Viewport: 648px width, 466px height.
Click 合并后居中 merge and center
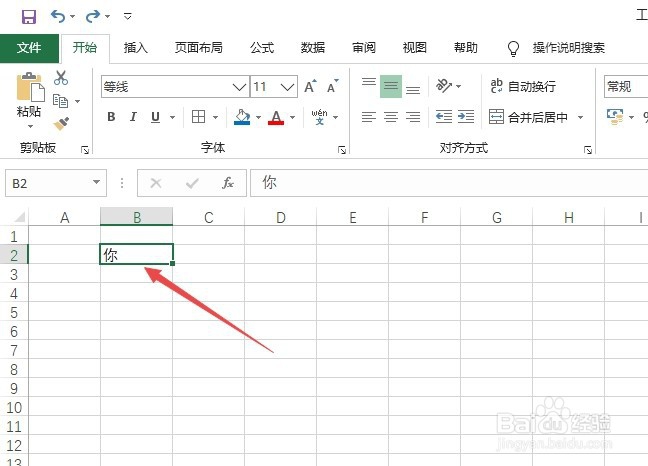(529, 117)
